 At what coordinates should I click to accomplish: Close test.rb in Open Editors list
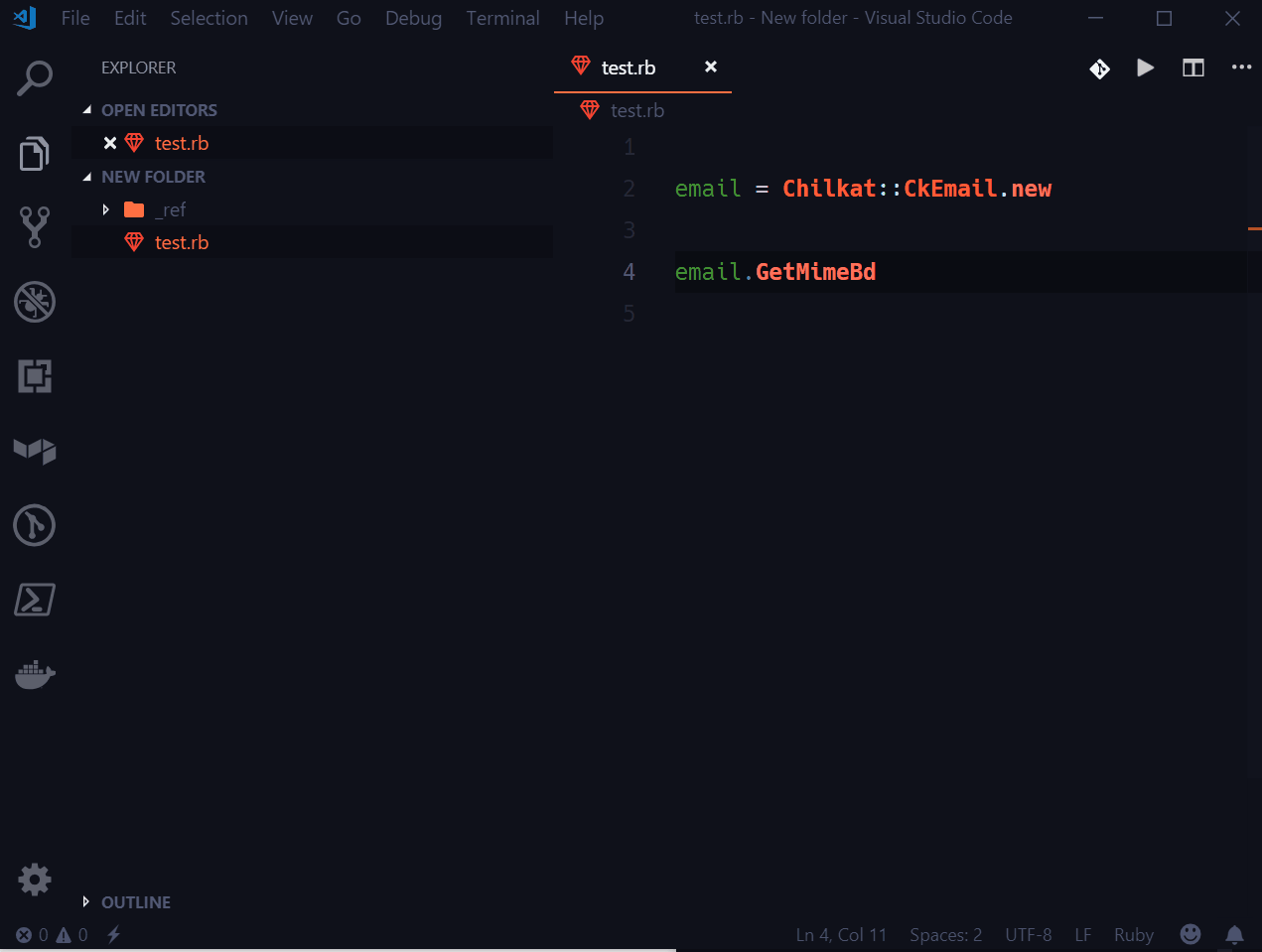110,143
